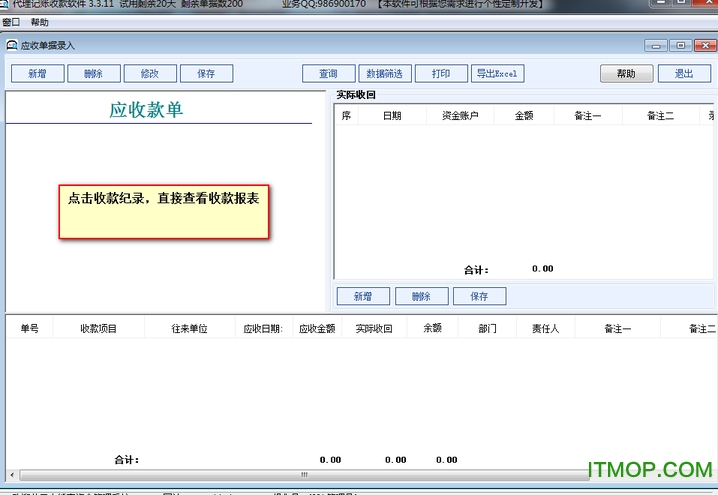Click the horizontal scrollbar left arrow
The width and height of the screenshot is (718, 495).
point(12,474)
